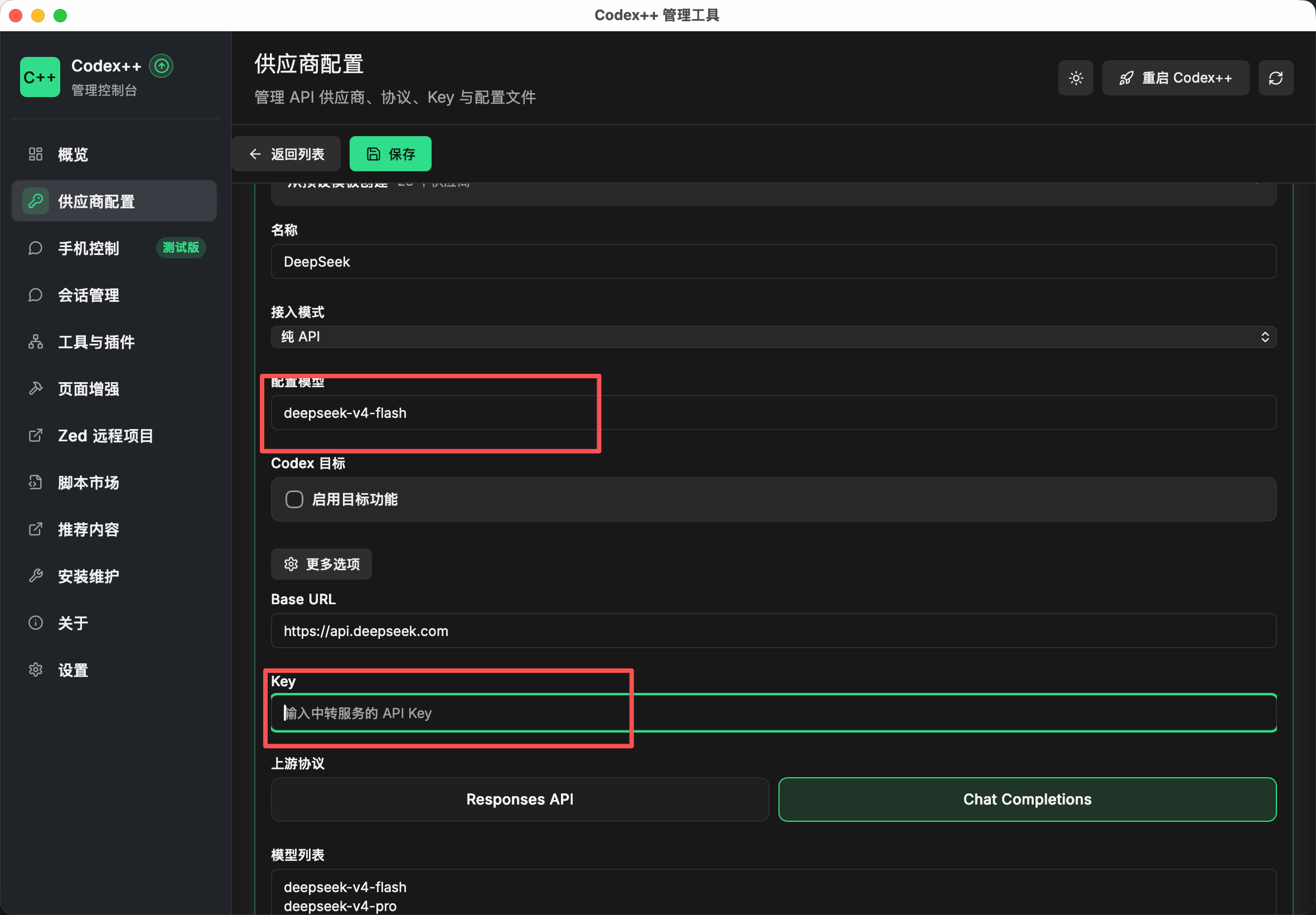Click the external link icon for 推荐内容
Image resolution: width=1316 pixels, height=915 pixels.
tap(36, 529)
